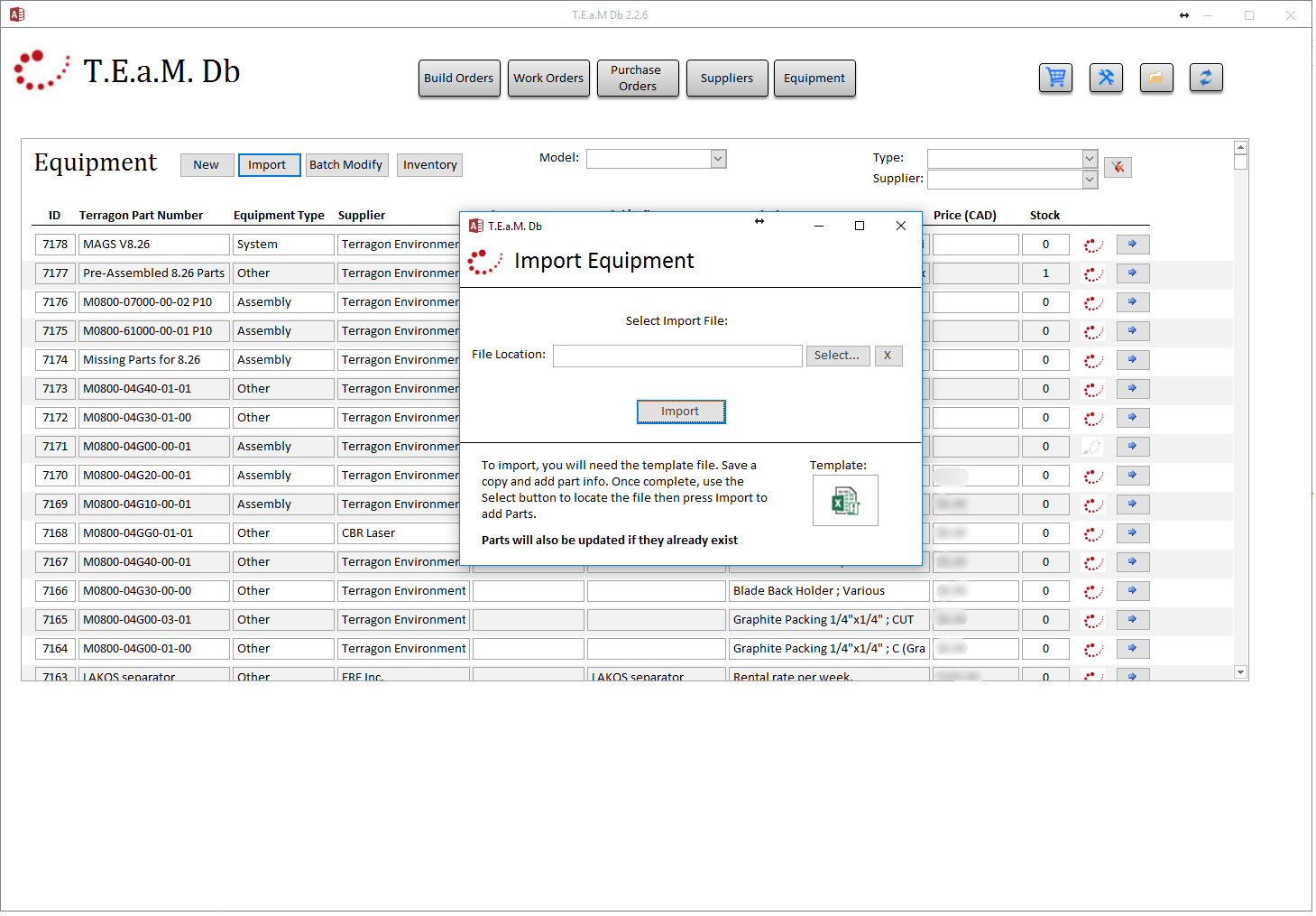Click red dotted icon for row 7176
The width and height of the screenshot is (1316, 916).
coord(1093,302)
